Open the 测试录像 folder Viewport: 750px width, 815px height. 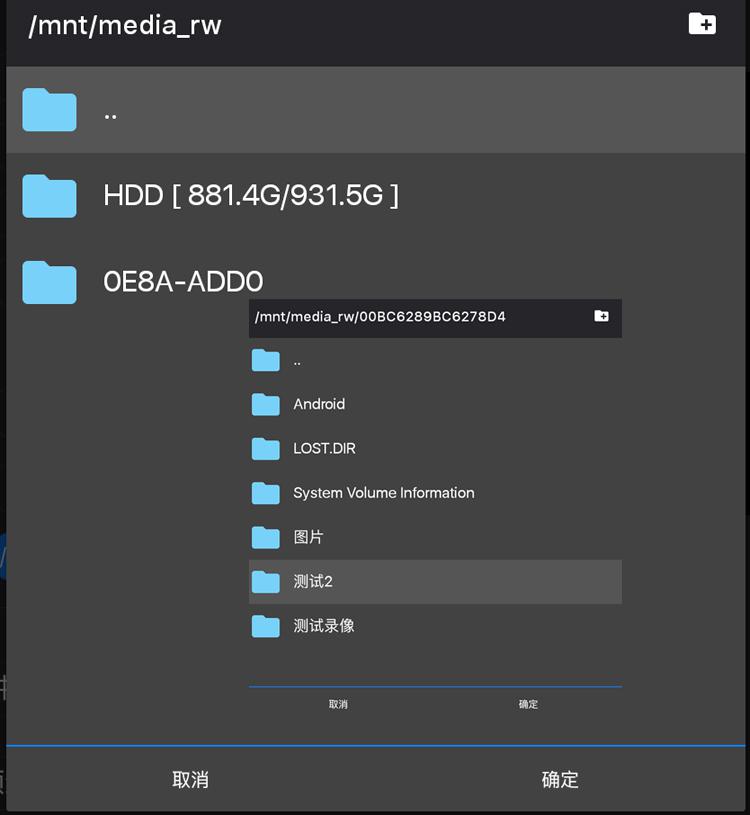[x=435, y=626]
